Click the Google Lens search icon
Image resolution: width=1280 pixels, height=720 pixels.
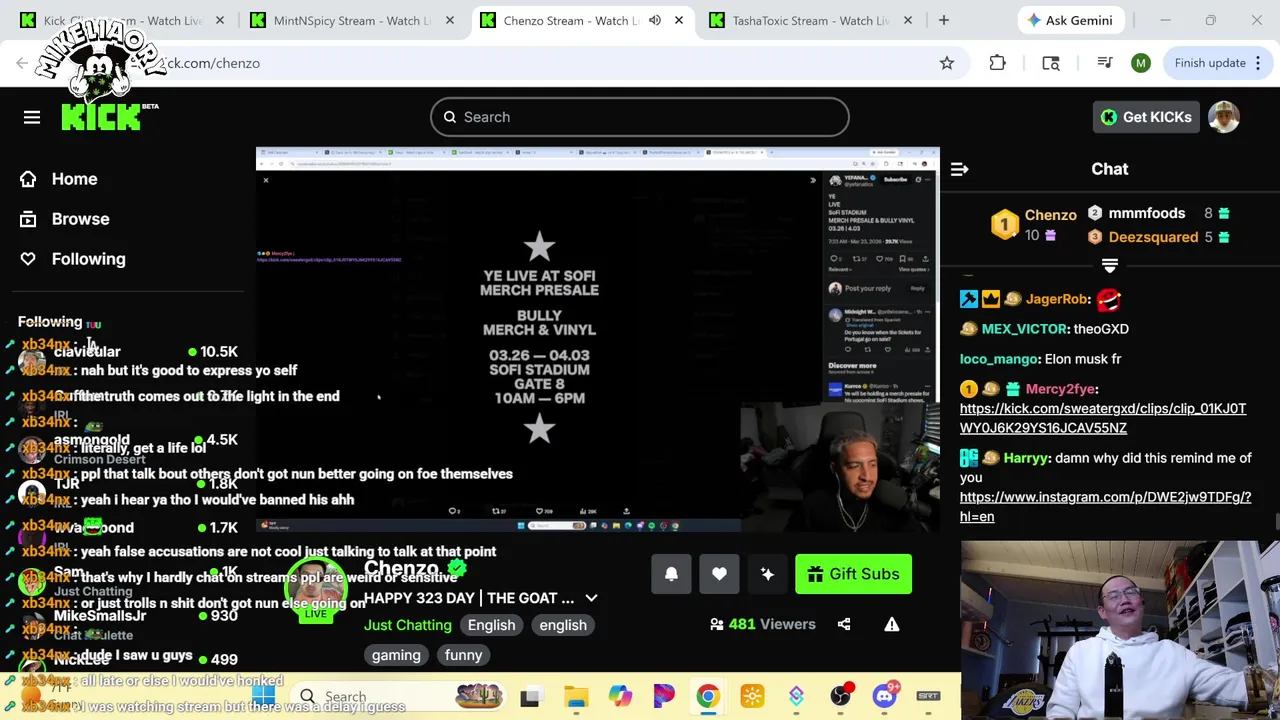coord(1051,63)
